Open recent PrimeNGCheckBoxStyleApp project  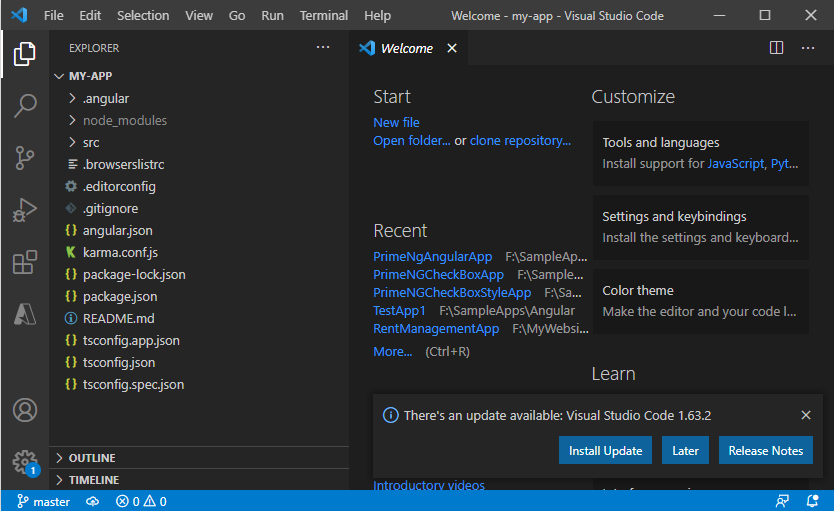(x=452, y=292)
